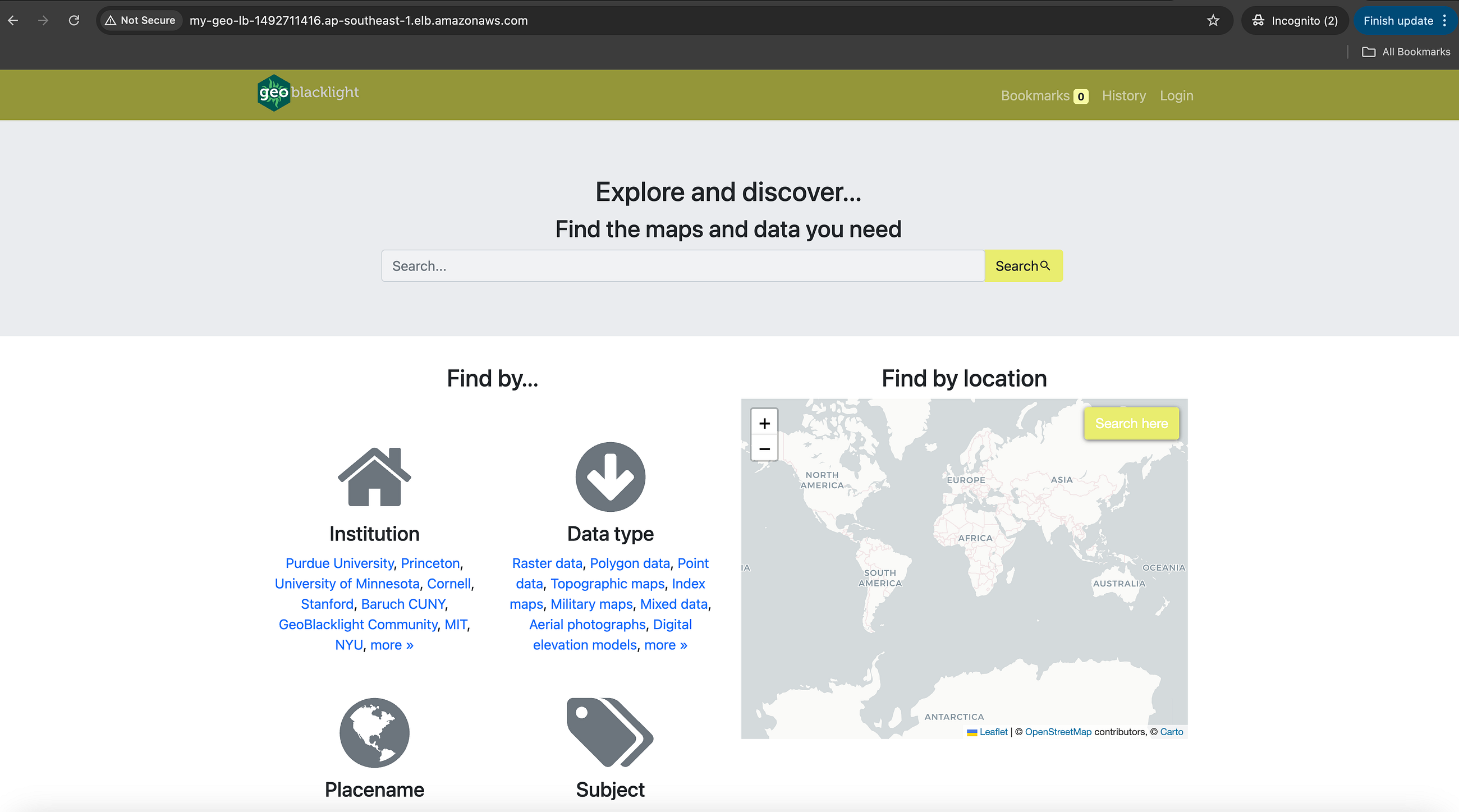Click the Finish update button
The height and width of the screenshot is (812, 1459).
[x=1398, y=21]
